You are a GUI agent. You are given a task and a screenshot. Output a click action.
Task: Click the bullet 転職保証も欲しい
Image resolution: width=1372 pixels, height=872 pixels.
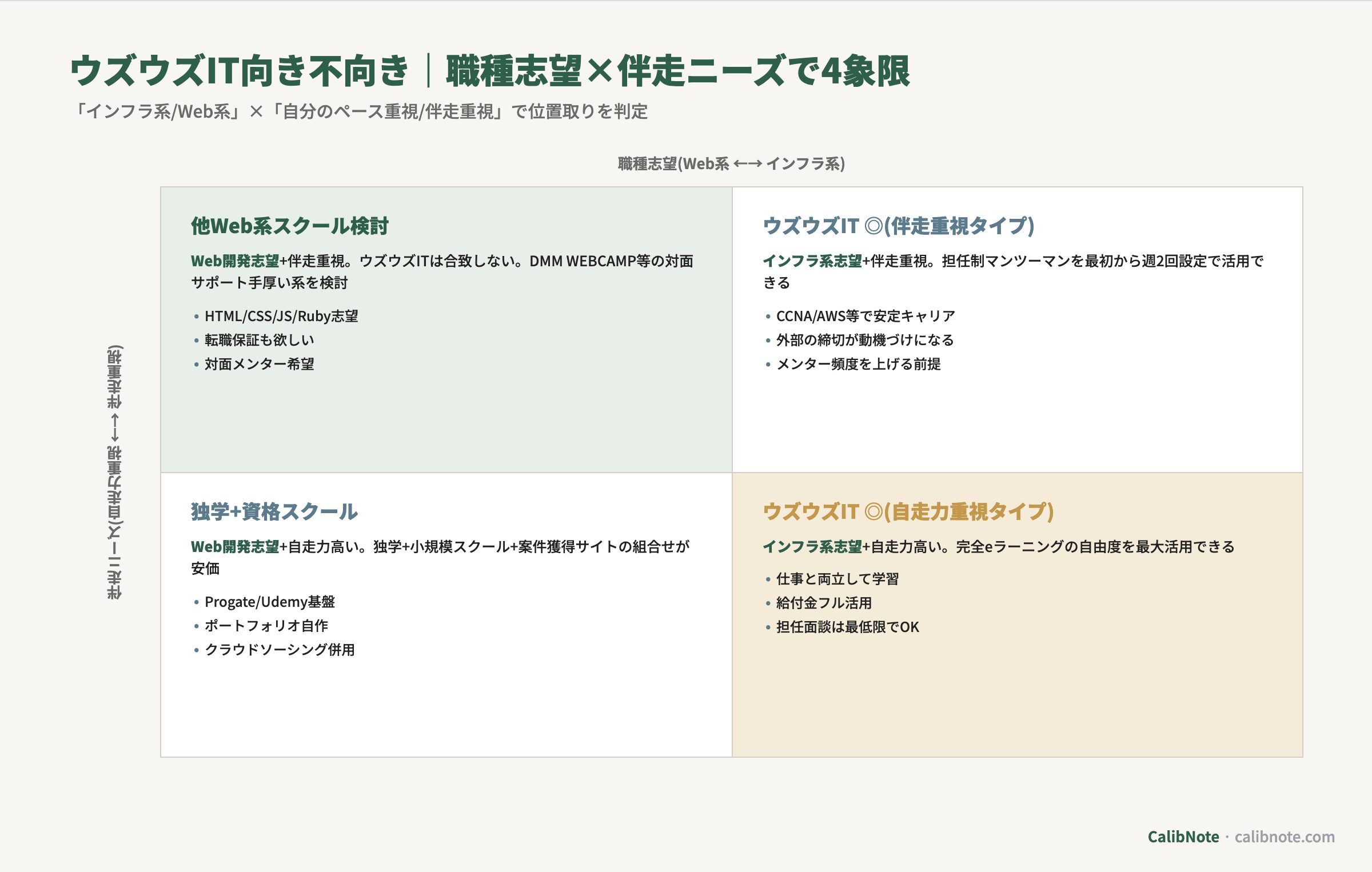(x=259, y=340)
